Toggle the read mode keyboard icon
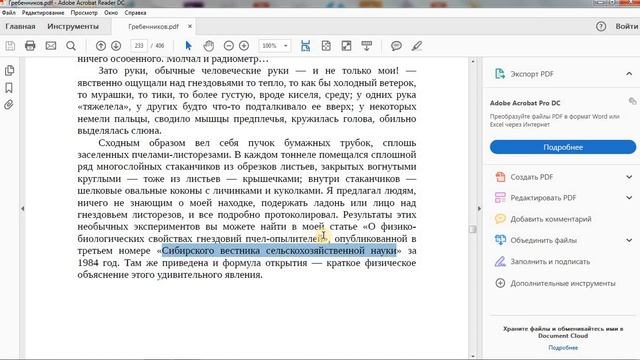Viewport: 640px width, 360px height. (367, 46)
